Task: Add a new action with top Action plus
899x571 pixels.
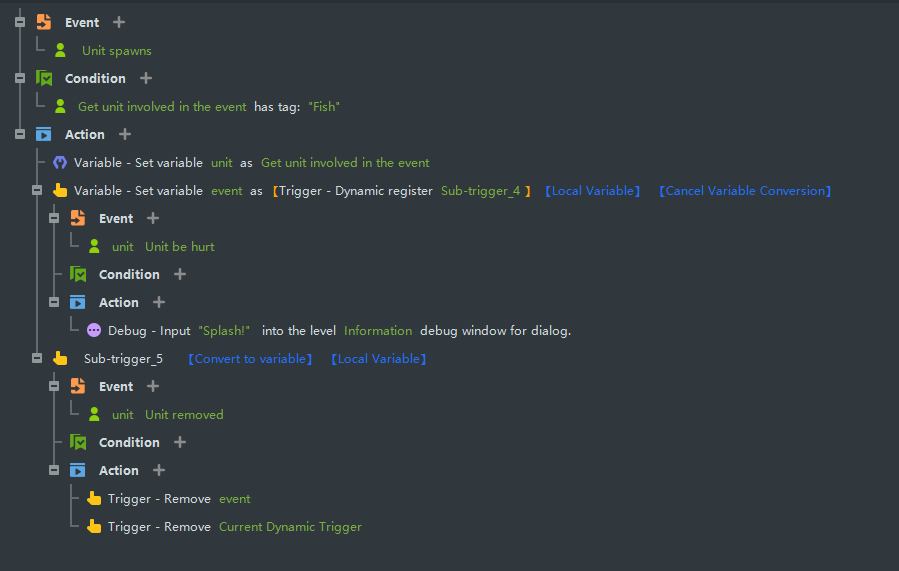Action: pos(125,134)
